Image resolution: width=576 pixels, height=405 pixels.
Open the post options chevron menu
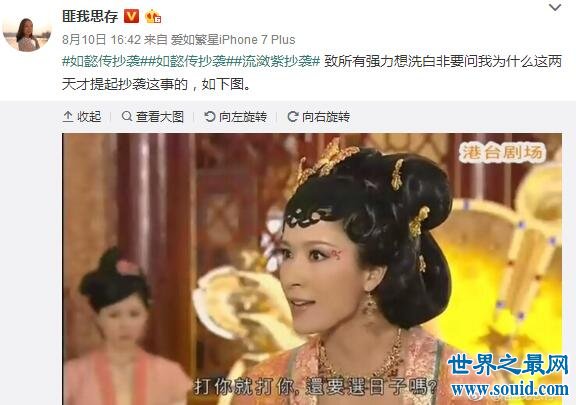(555, 7)
